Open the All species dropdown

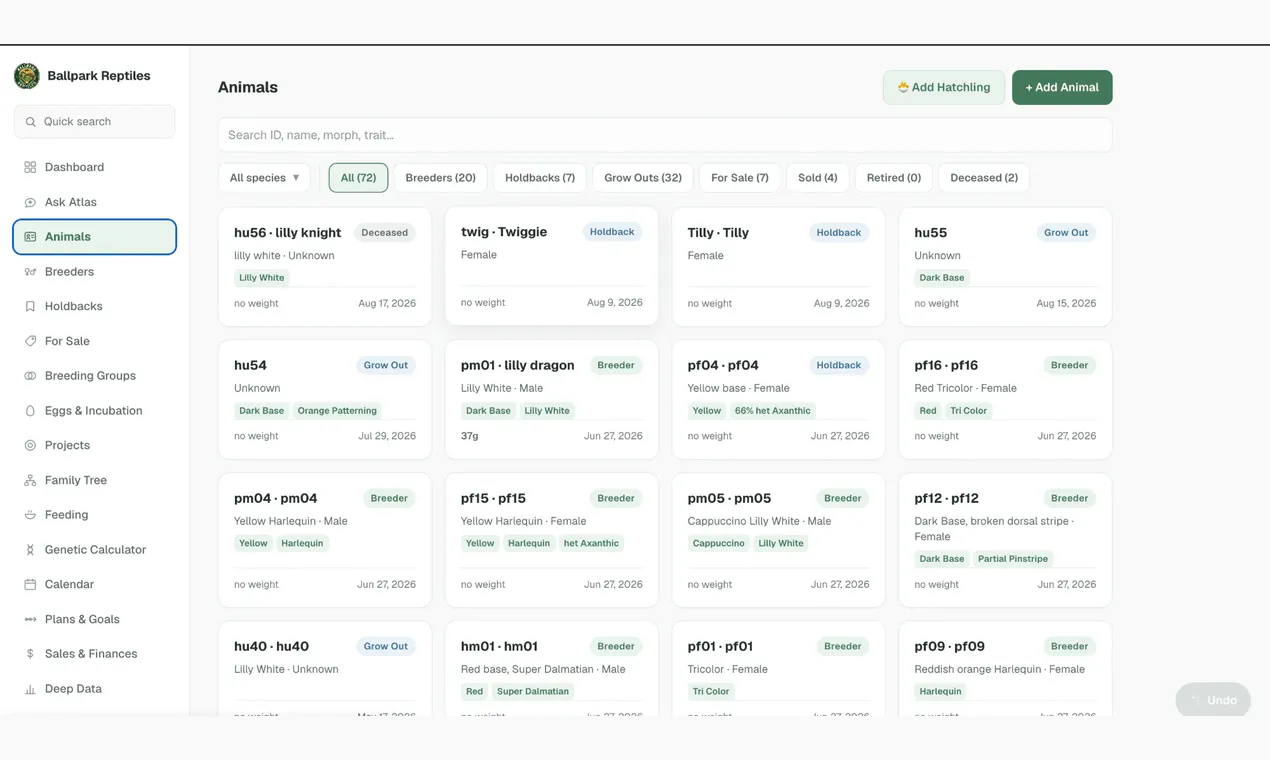264,178
